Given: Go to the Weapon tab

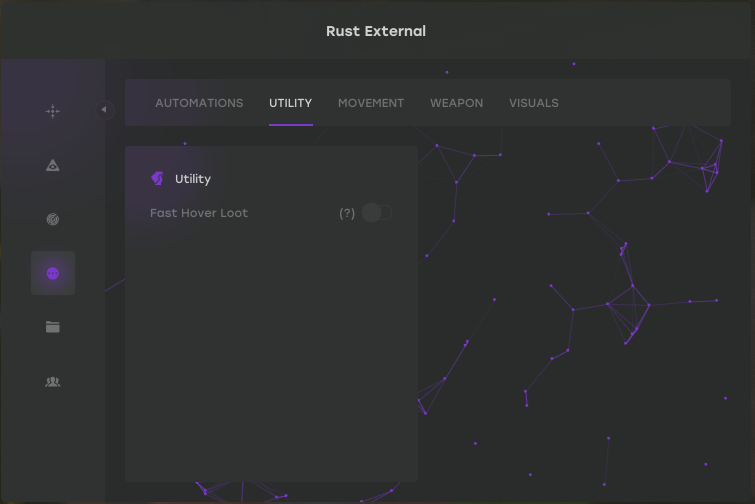Looking at the screenshot, I should (456, 103).
